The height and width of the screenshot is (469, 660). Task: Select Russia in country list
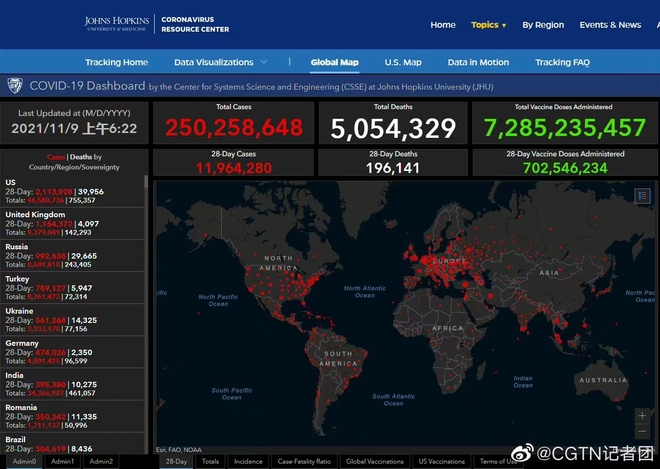click(x=72, y=255)
